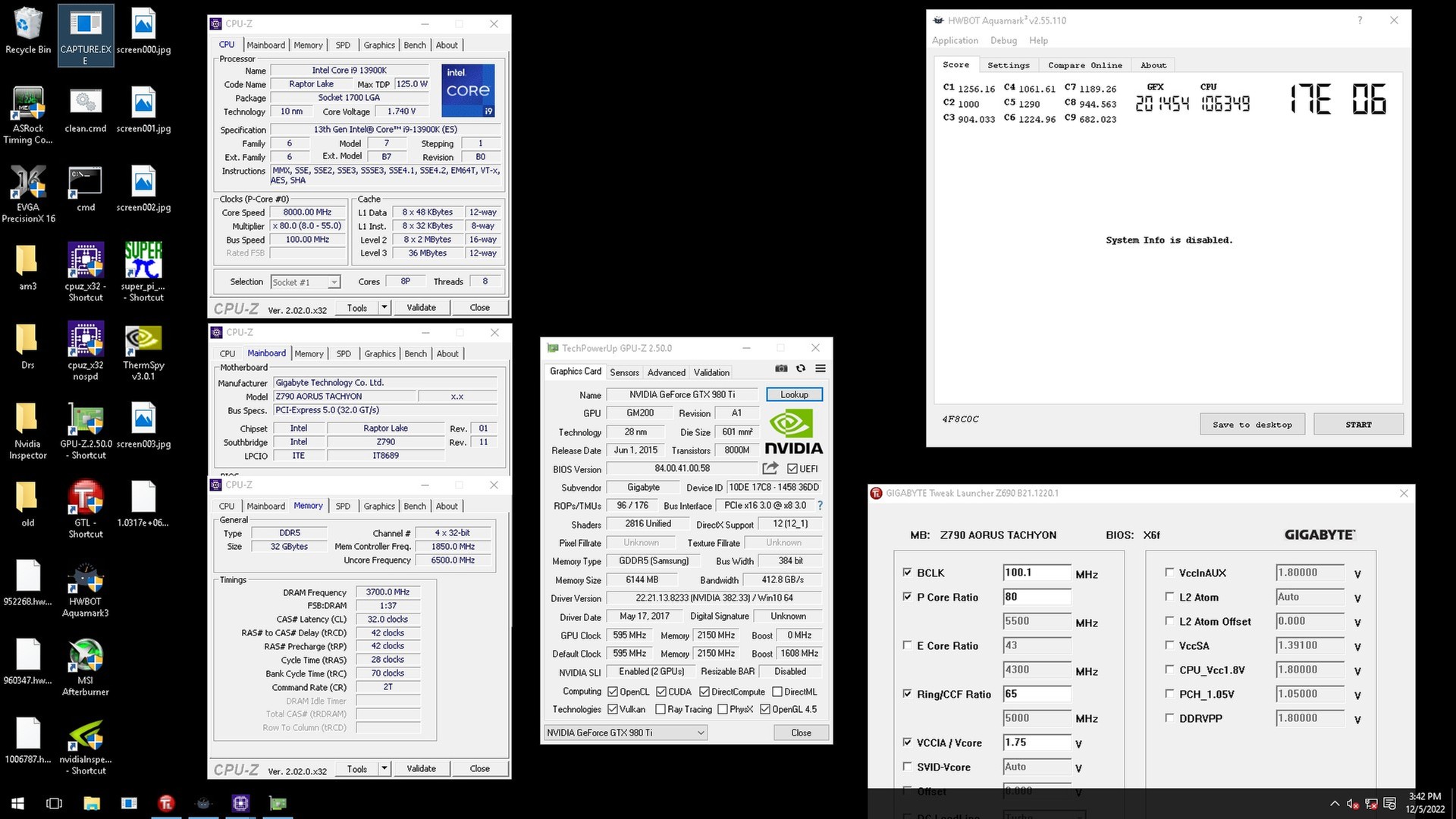Launch MSI Afterburner desktop icon

point(86,667)
